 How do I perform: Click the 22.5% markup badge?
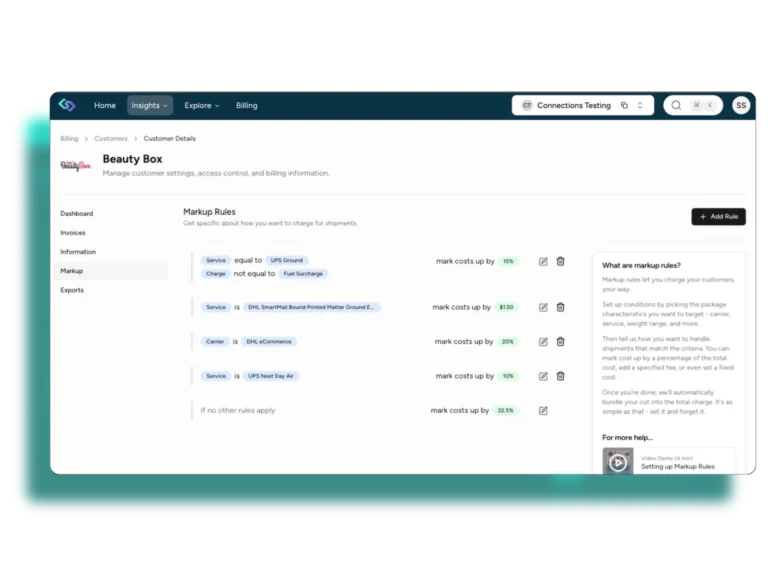[x=505, y=410]
